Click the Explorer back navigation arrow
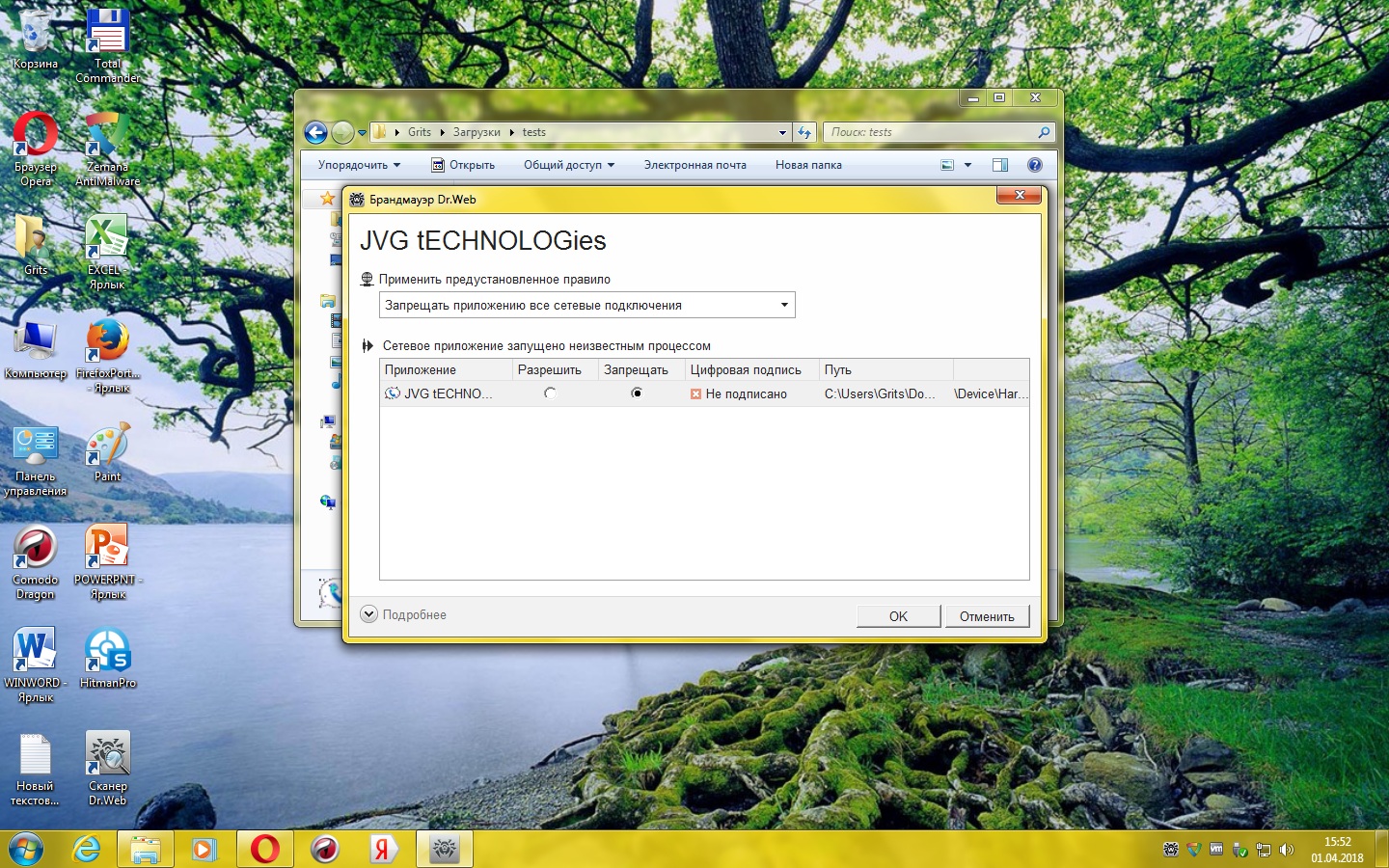Image resolution: width=1389 pixels, height=868 pixels. tap(315, 132)
